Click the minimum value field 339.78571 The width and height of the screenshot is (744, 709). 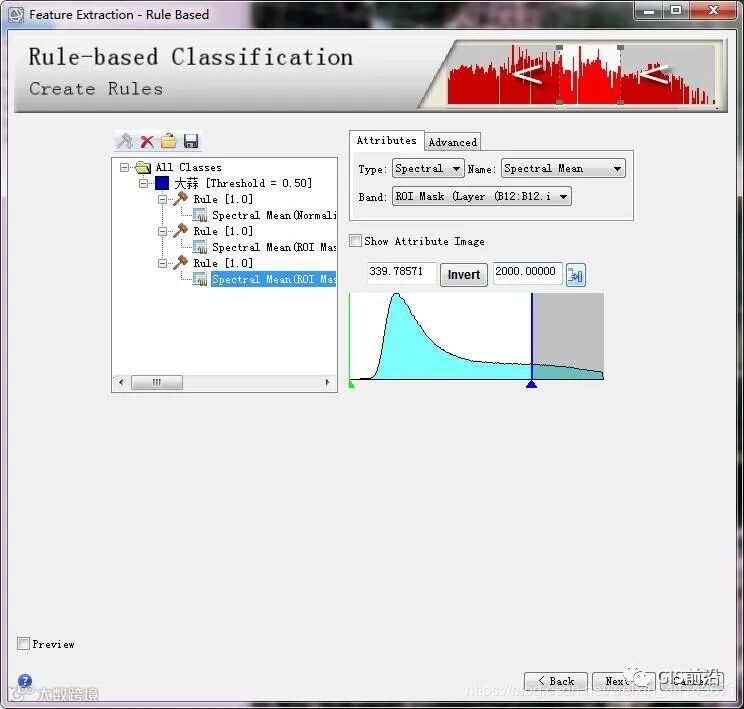click(x=401, y=272)
